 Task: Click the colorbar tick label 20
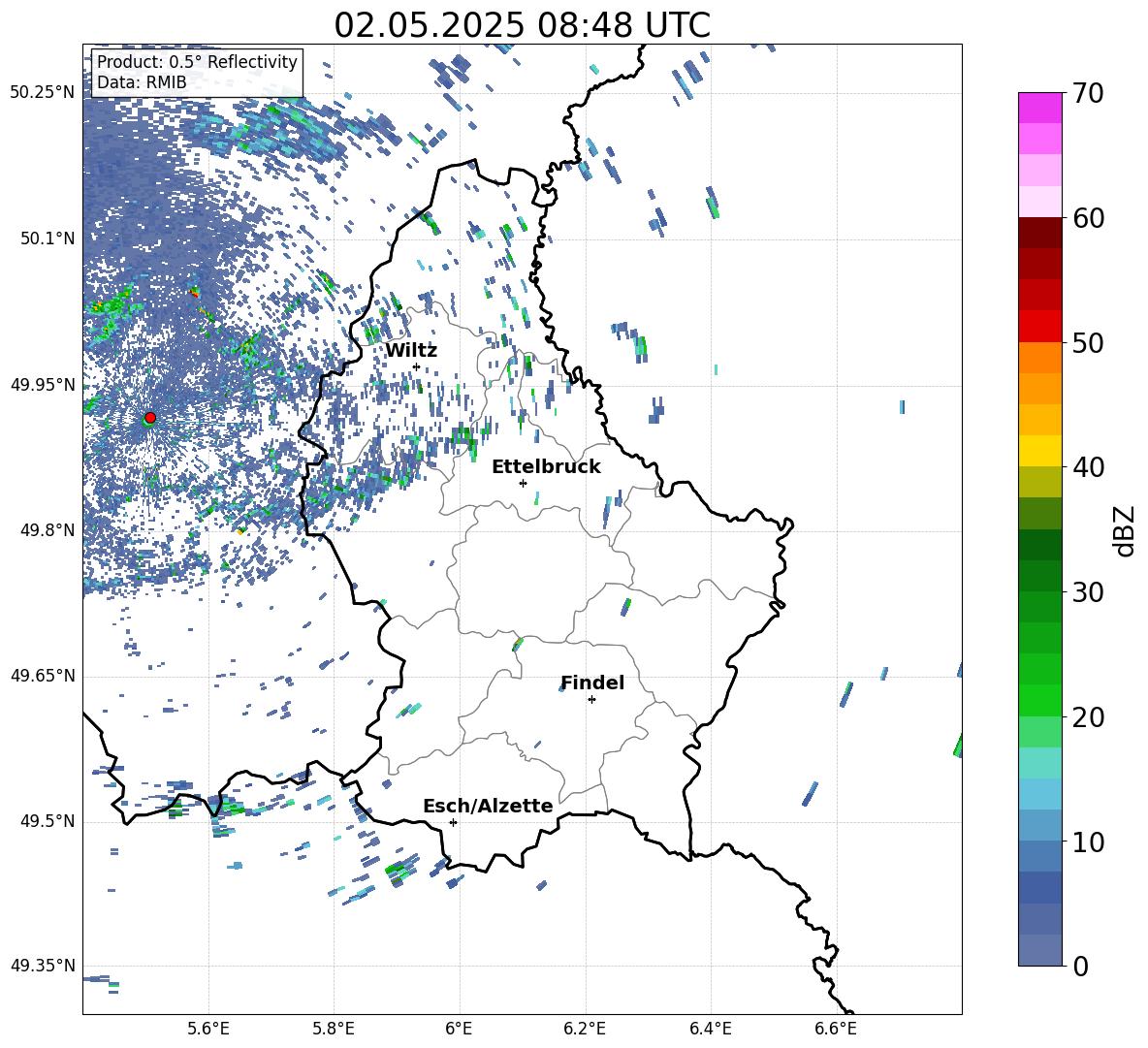(1088, 717)
